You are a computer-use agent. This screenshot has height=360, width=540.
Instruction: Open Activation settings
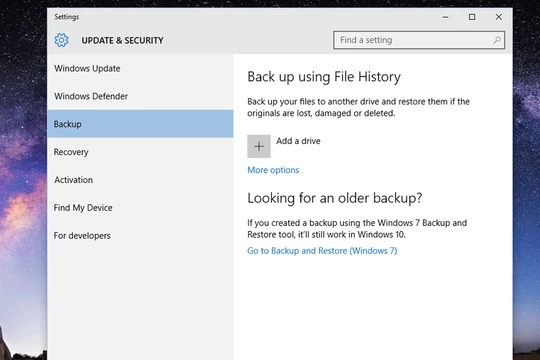point(140,180)
